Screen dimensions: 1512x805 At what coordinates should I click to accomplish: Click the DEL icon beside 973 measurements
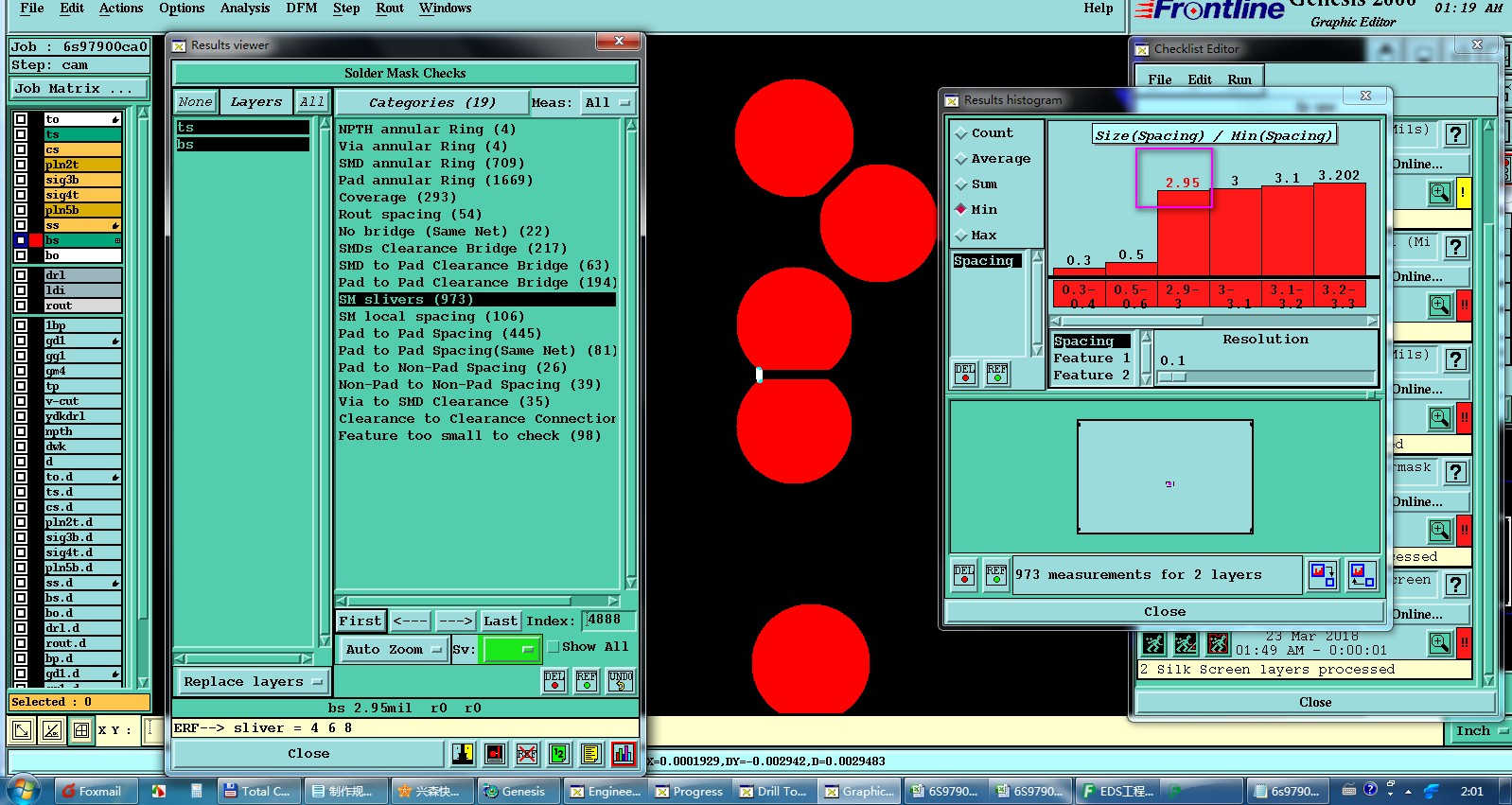[x=964, y=574]
